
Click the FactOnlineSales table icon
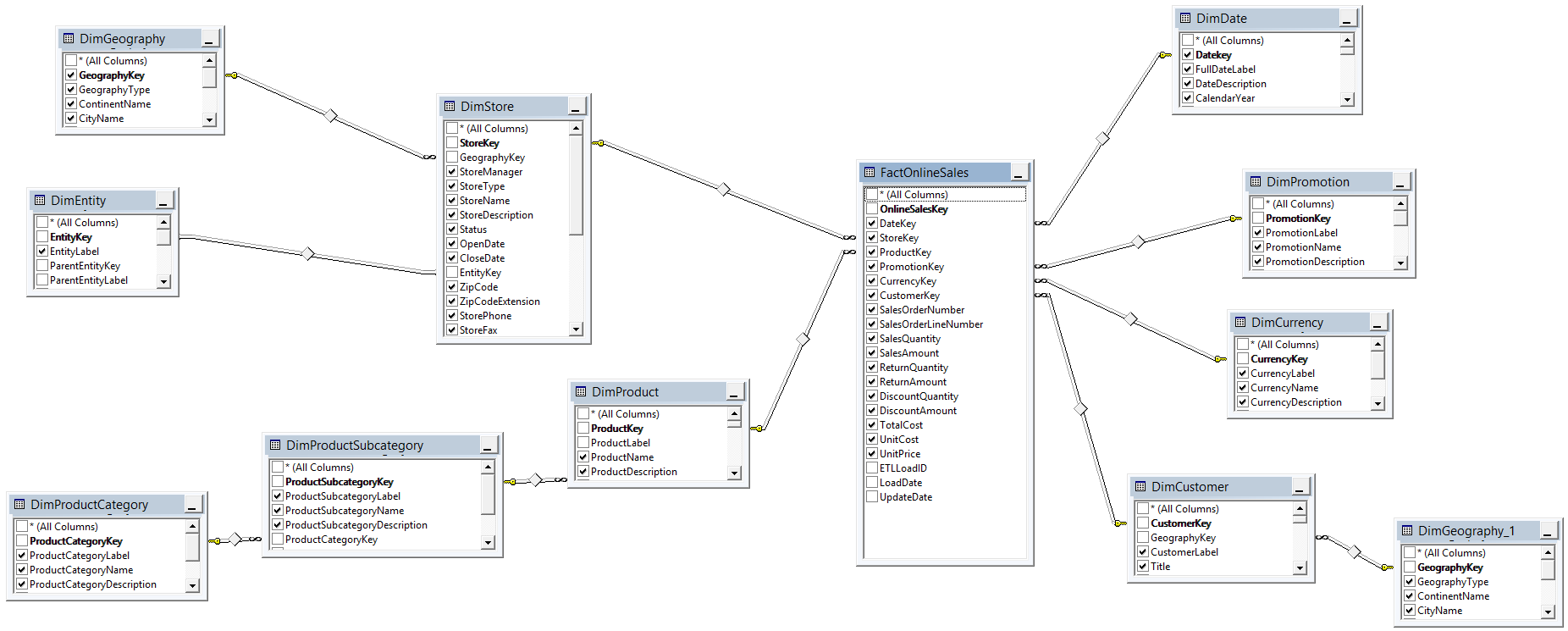tap(869, 172)
